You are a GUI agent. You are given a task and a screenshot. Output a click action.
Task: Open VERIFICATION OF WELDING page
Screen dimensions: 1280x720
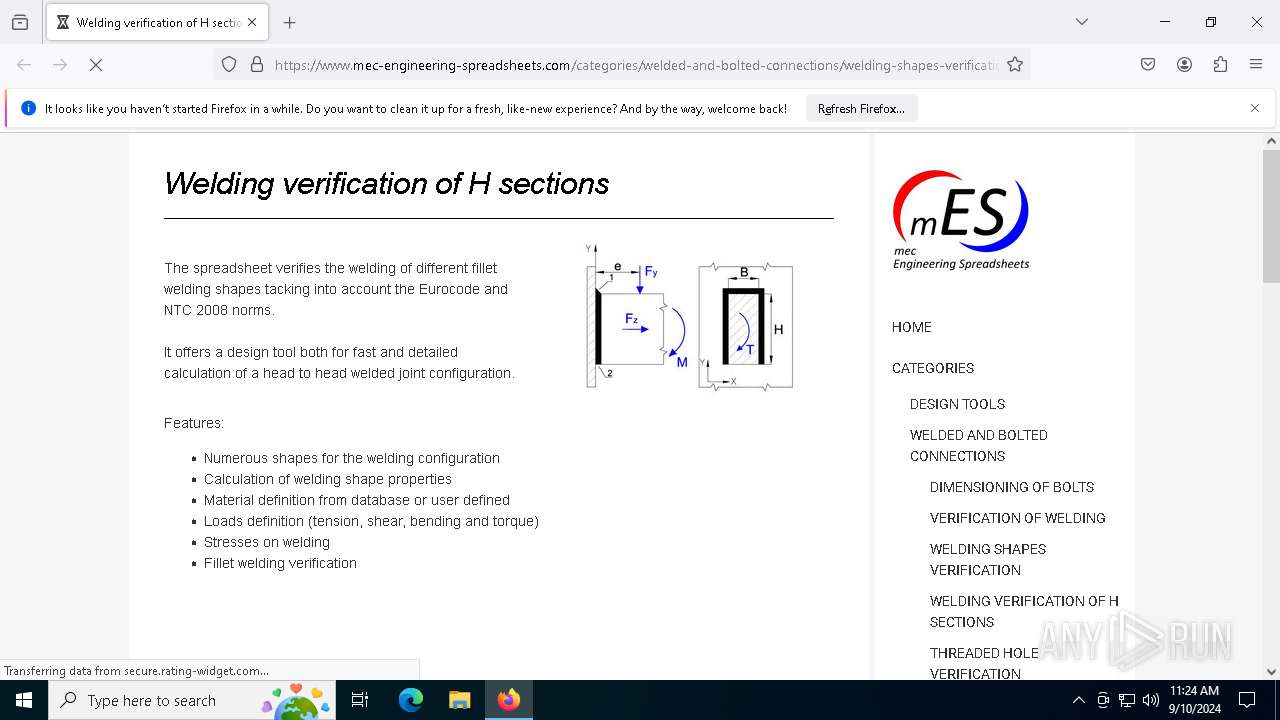click(x=1017, y=518)
